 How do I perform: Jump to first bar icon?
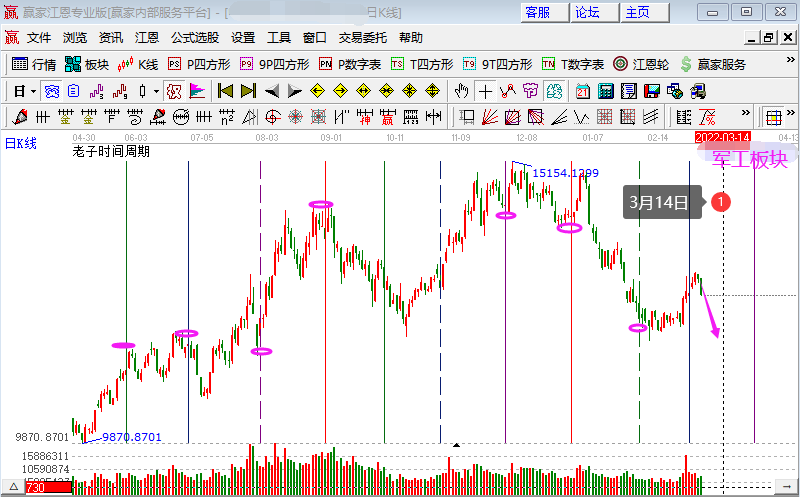tap(225, 91)
